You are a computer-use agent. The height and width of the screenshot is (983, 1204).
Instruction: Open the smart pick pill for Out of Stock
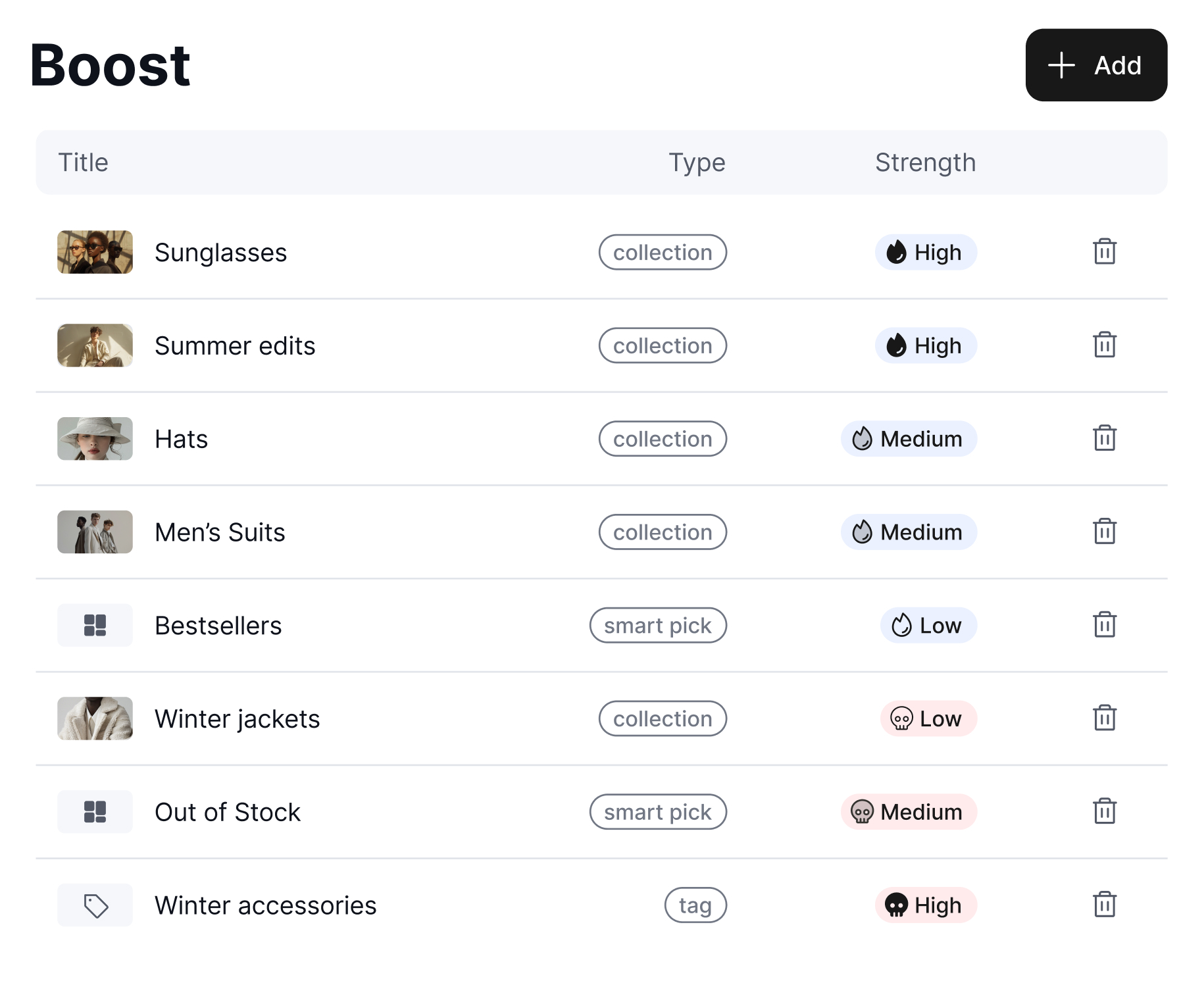point(658,811)
